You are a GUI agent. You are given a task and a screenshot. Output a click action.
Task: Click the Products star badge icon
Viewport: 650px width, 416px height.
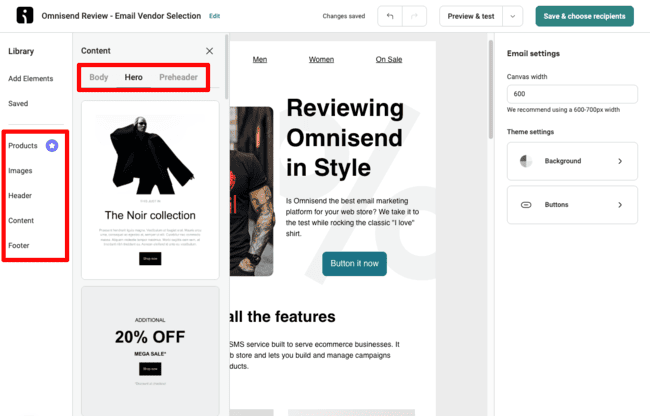(52, 145)
